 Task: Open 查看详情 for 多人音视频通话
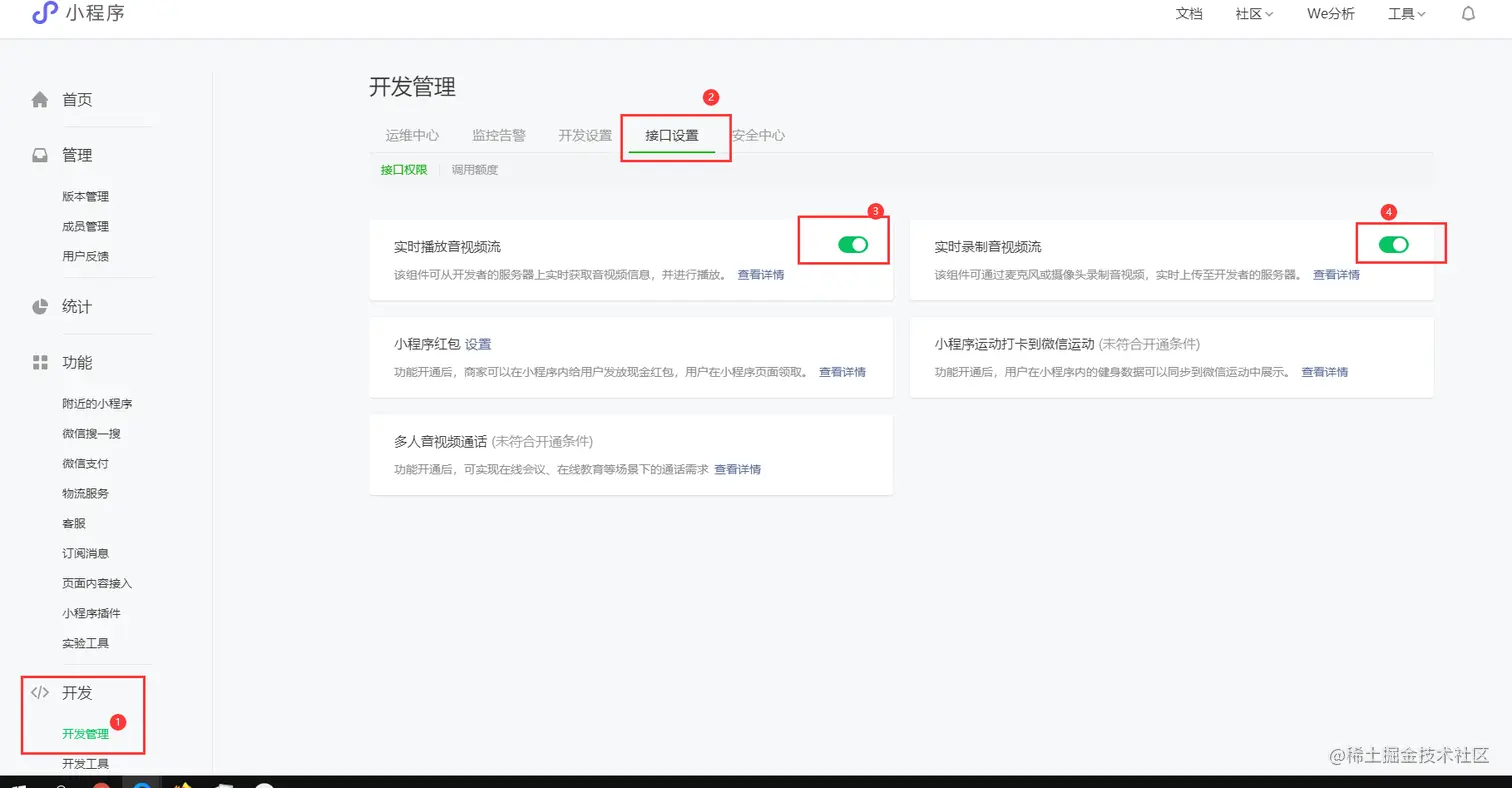(737, 469)
